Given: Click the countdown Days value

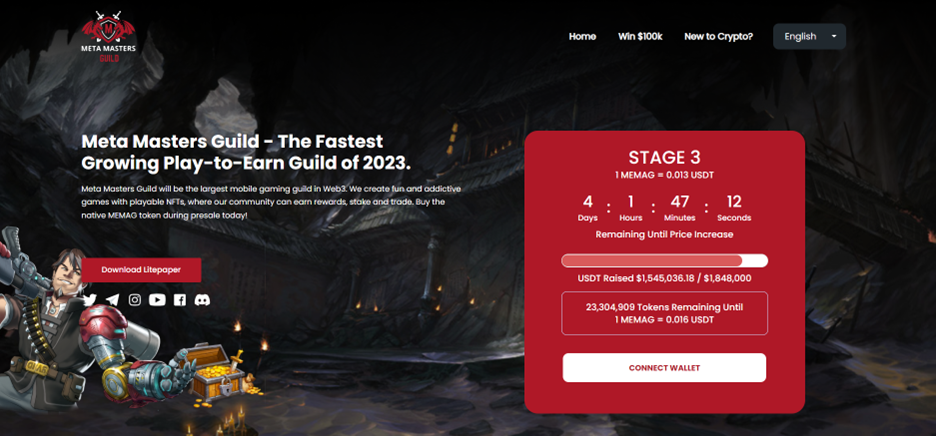Looking at the screenshot, I should coord(587,199).
